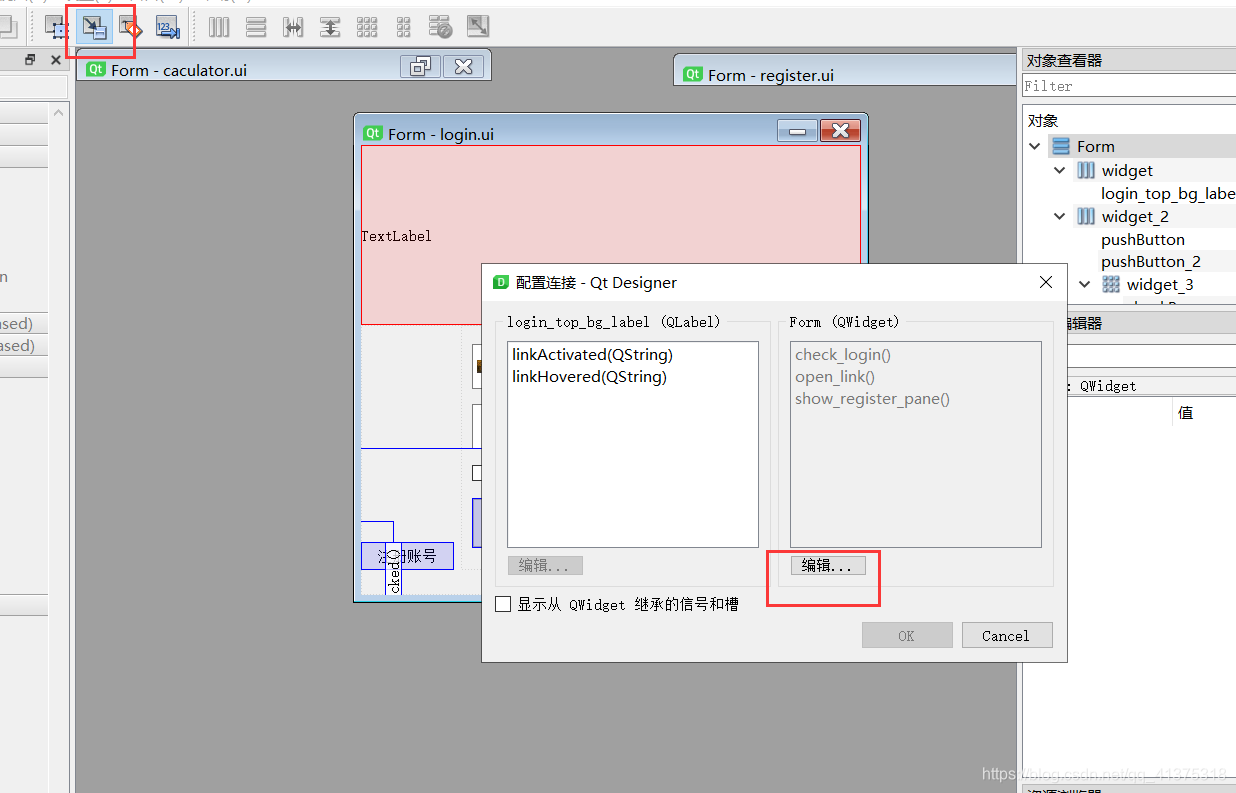Select widget_3 row in object tree
Viewport: 1236px width, 793px height.
tap(1160, 284)
